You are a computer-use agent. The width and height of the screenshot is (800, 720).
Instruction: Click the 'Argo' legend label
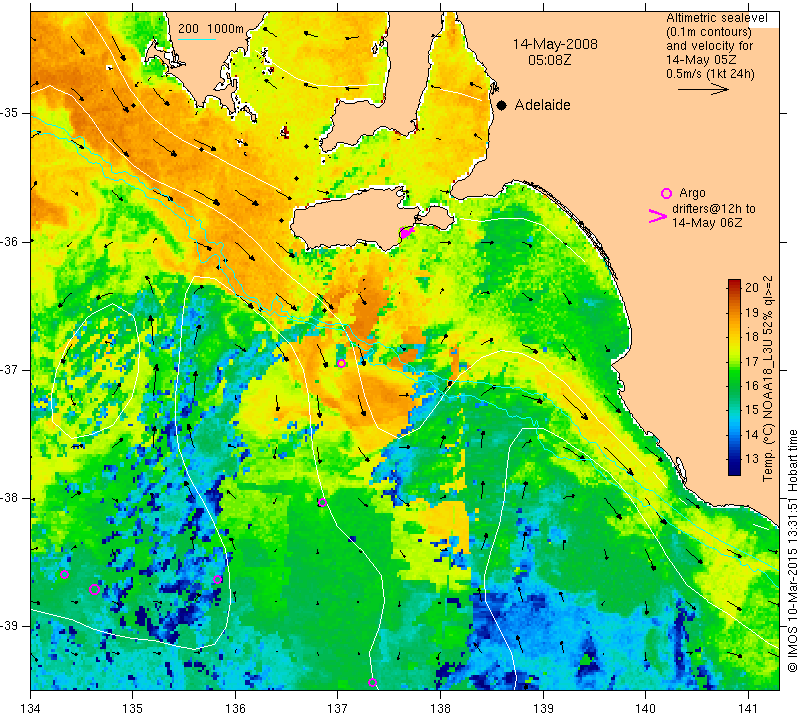(692, 193)
